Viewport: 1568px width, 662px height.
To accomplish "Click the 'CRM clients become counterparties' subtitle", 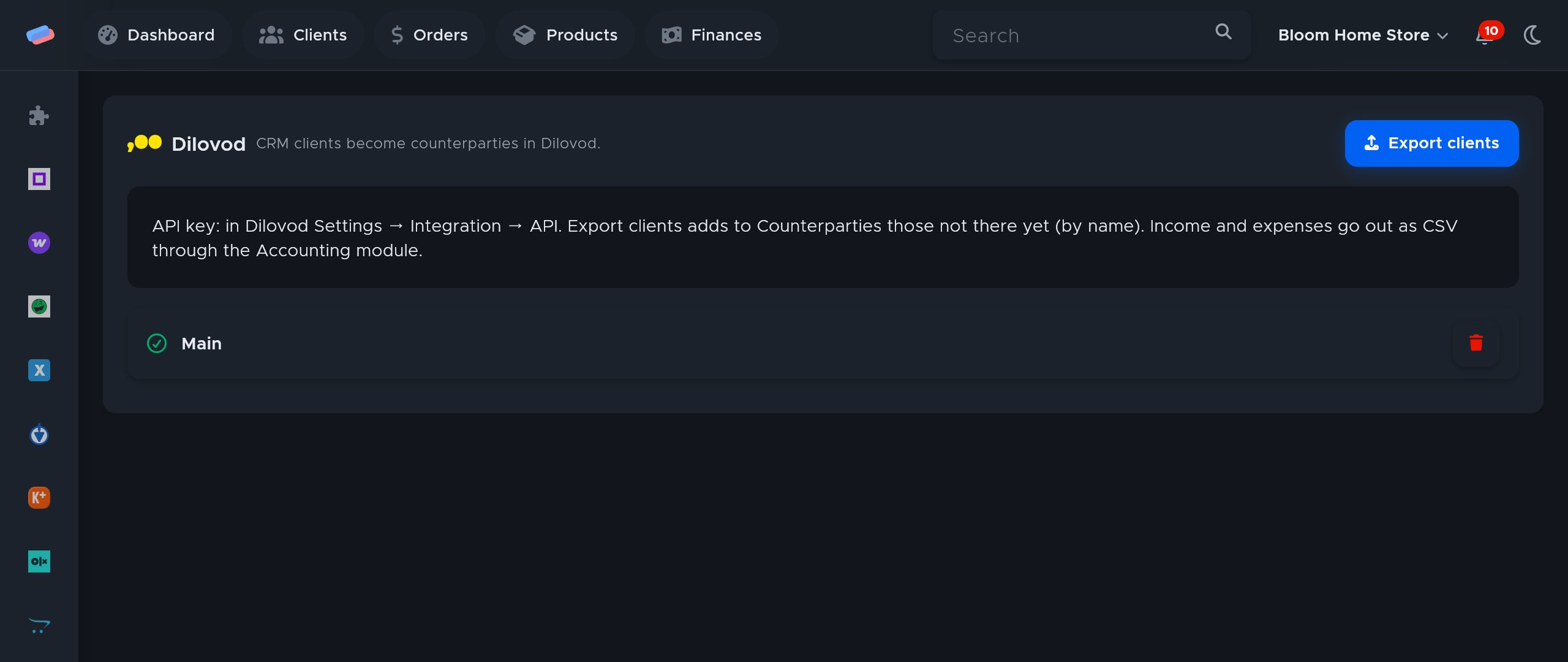I will [428, 143].
